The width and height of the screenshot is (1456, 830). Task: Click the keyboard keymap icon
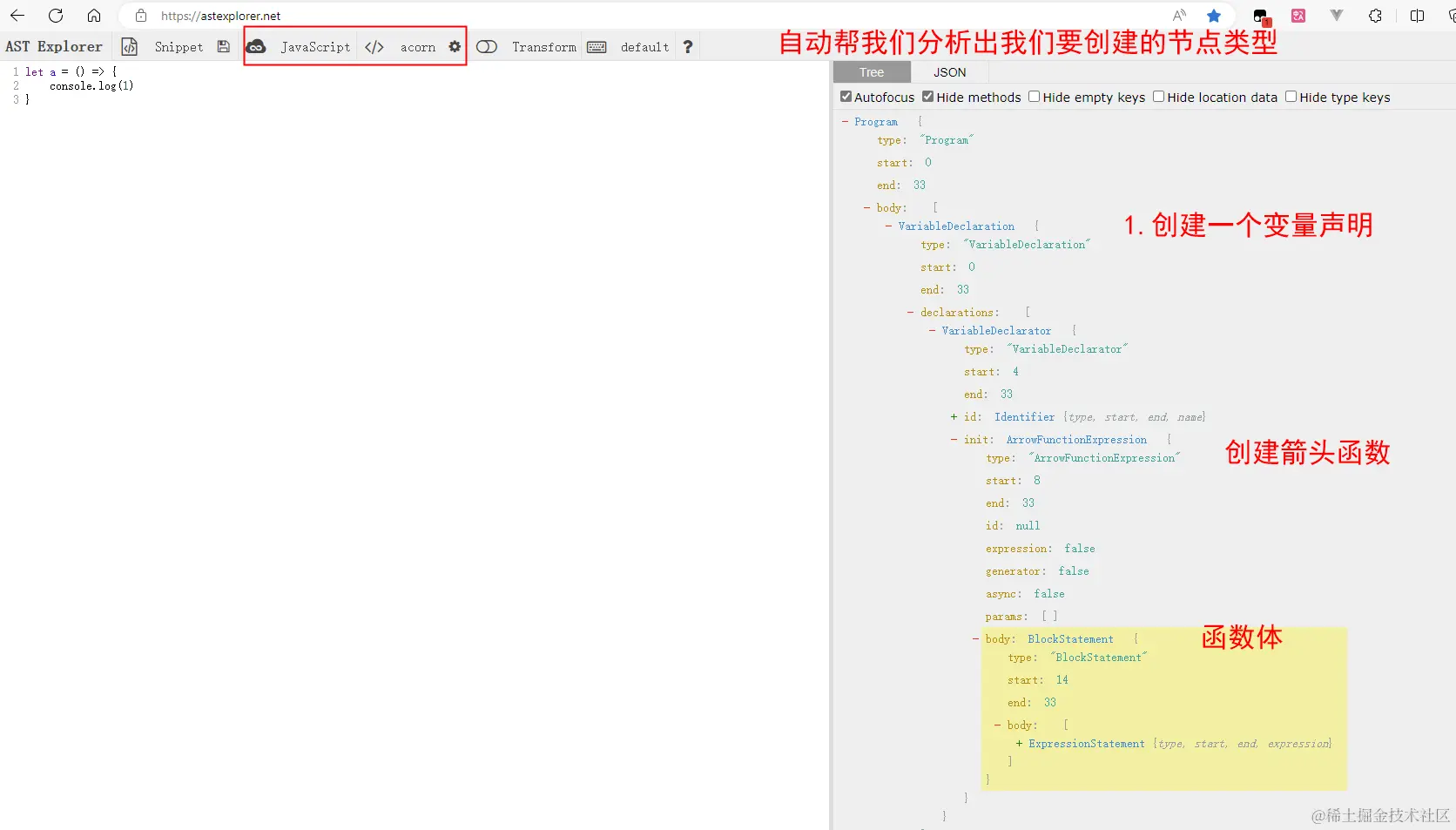[x=597, y=47]
